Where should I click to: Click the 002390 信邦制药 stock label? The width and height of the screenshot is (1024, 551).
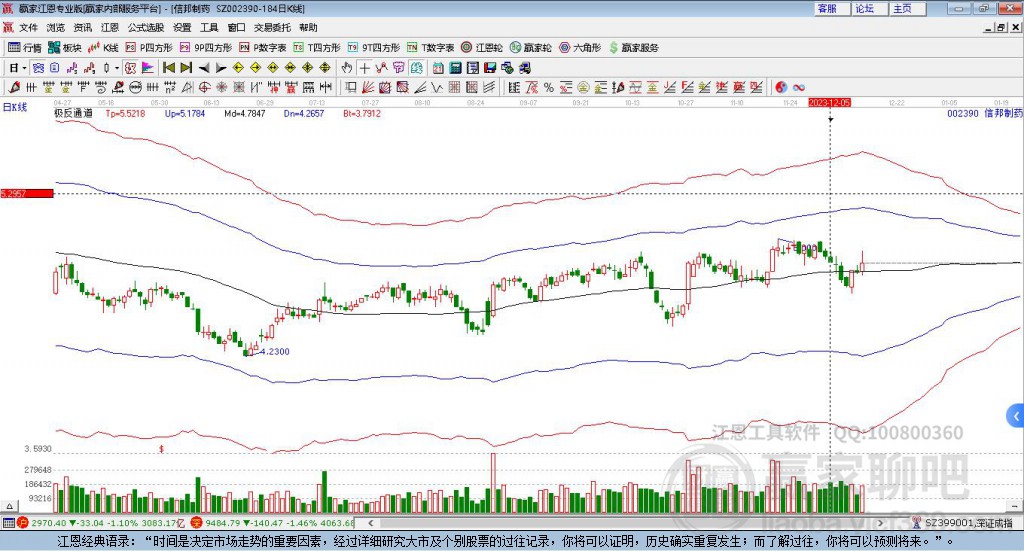985,113
